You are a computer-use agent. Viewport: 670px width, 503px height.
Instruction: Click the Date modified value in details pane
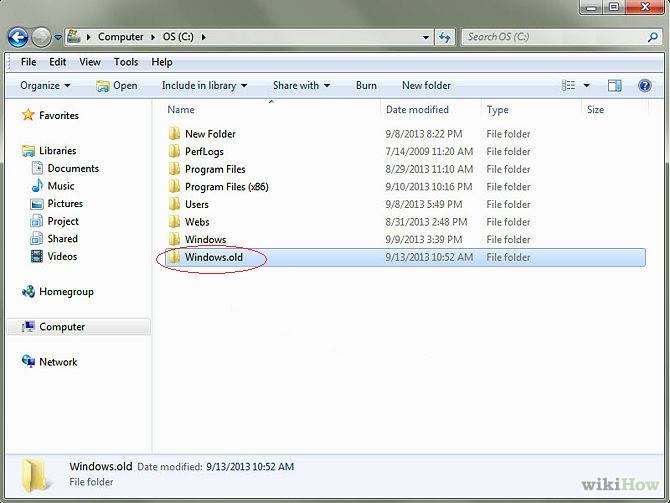(250, 467)
